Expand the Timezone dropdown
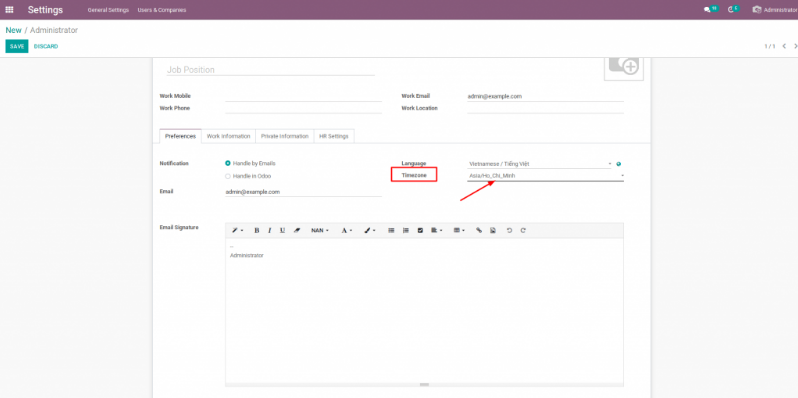 (546, 176)
